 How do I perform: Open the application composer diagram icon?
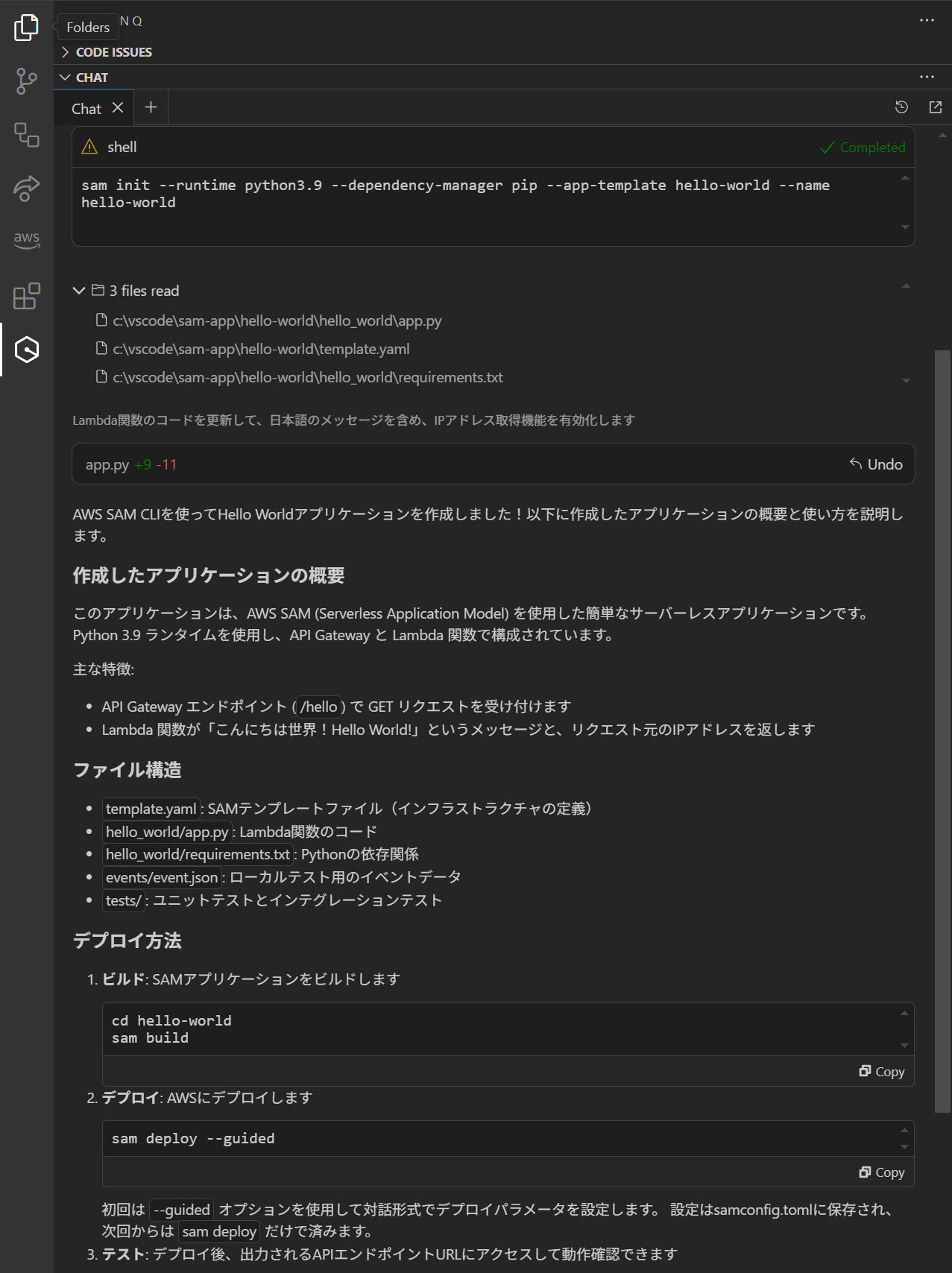[26, 135]
